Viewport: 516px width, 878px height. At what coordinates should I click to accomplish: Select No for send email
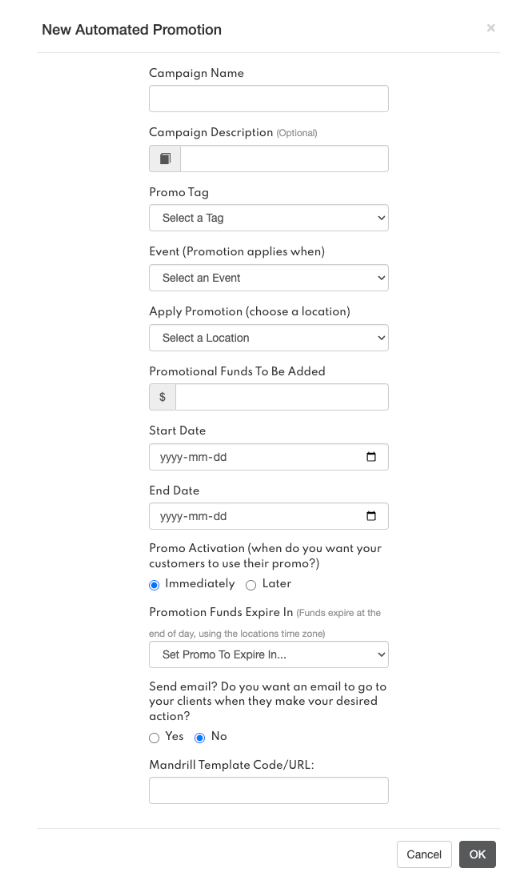[x=200, y=738]
